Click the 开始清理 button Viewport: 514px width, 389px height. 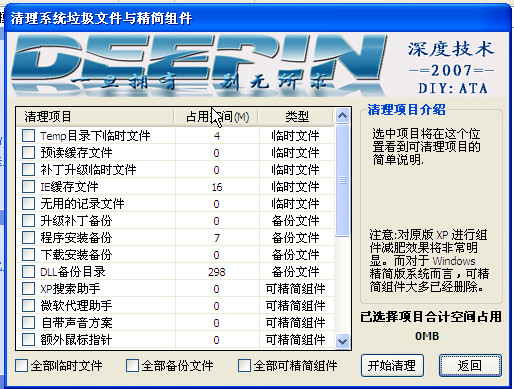pos(392,366)
